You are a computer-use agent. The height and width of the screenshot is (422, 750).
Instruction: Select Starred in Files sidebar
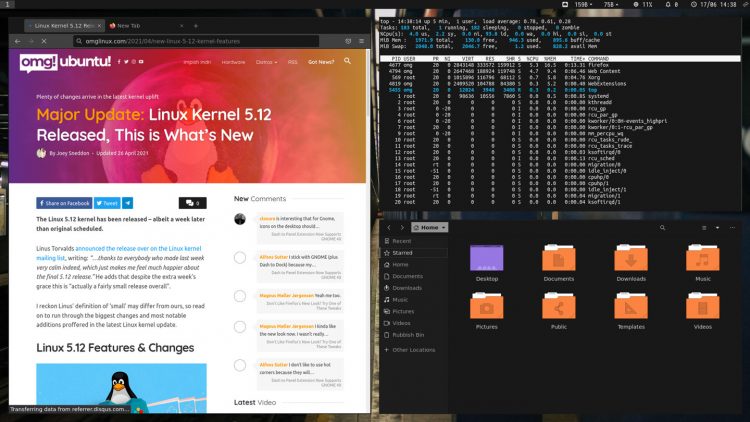point(414,253)
